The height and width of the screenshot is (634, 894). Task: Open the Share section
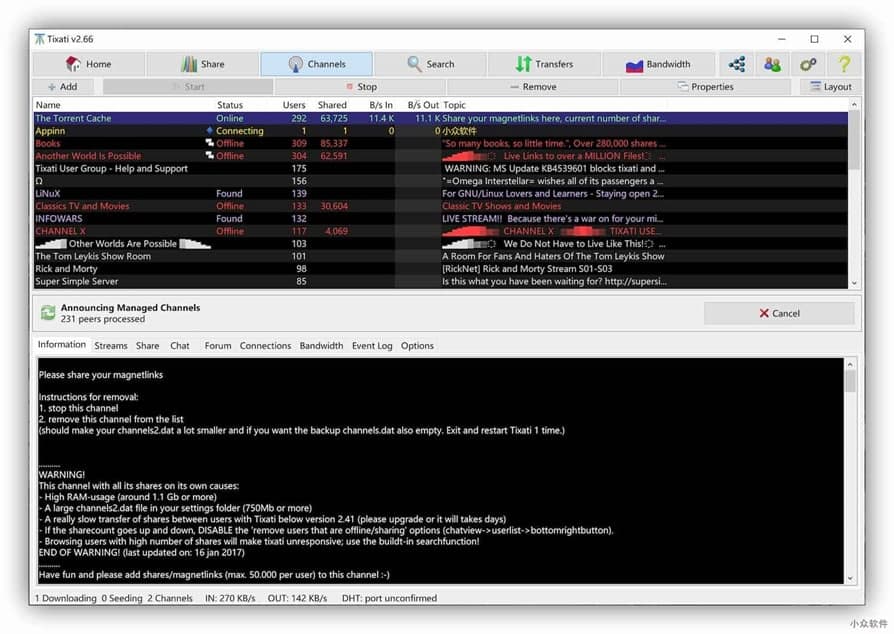click(x=203, y=64)
